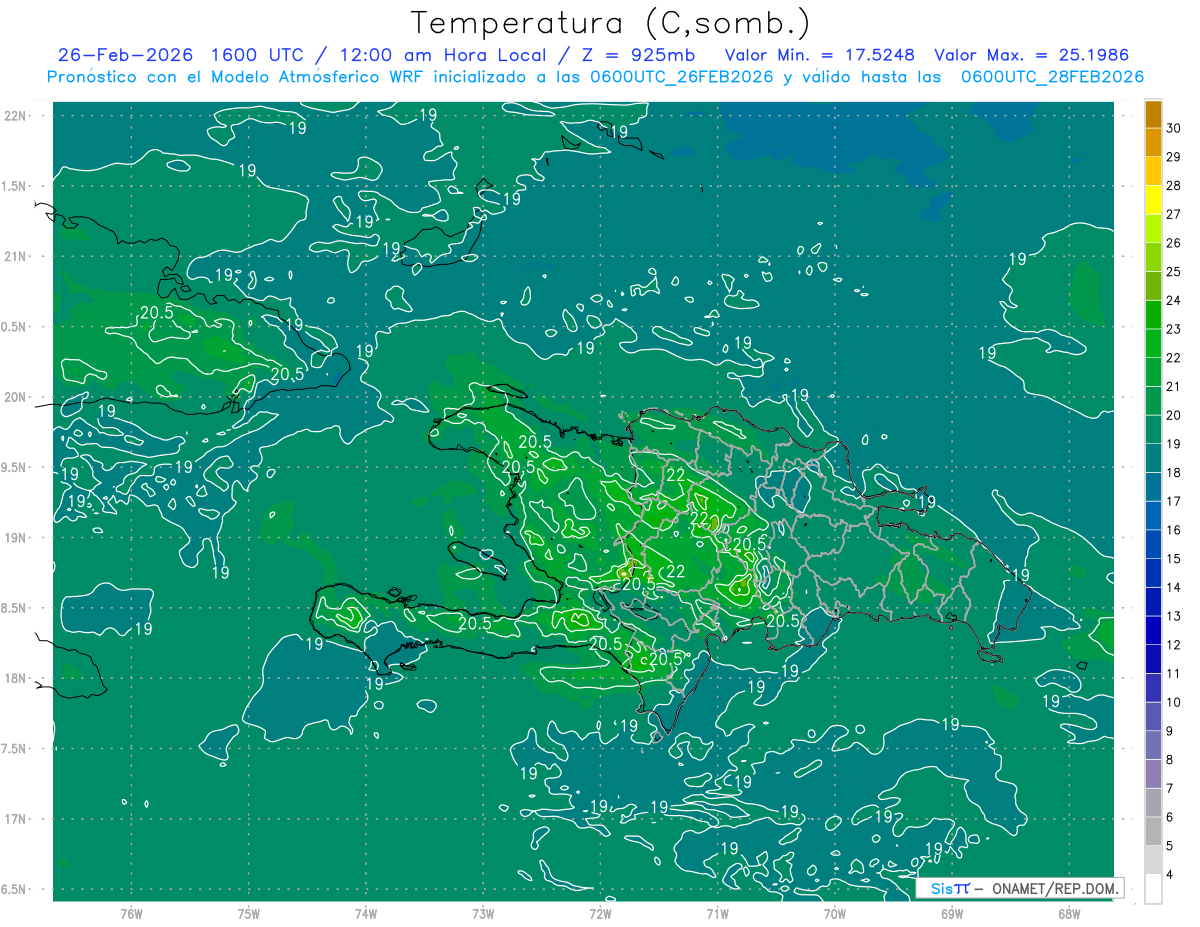The image size is (1200, 927).
Task: Click the title "Temperatura (C,somb.)"
Action: 611,23
